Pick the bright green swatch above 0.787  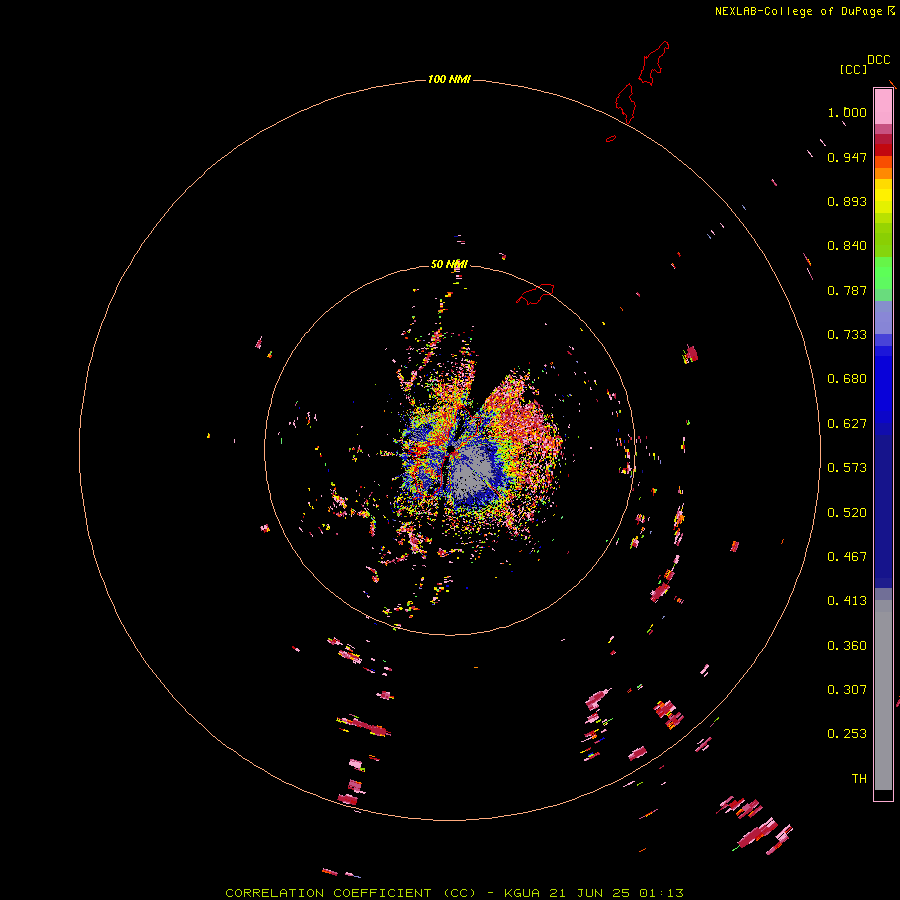pyautogui.click(x=883, y=273)
